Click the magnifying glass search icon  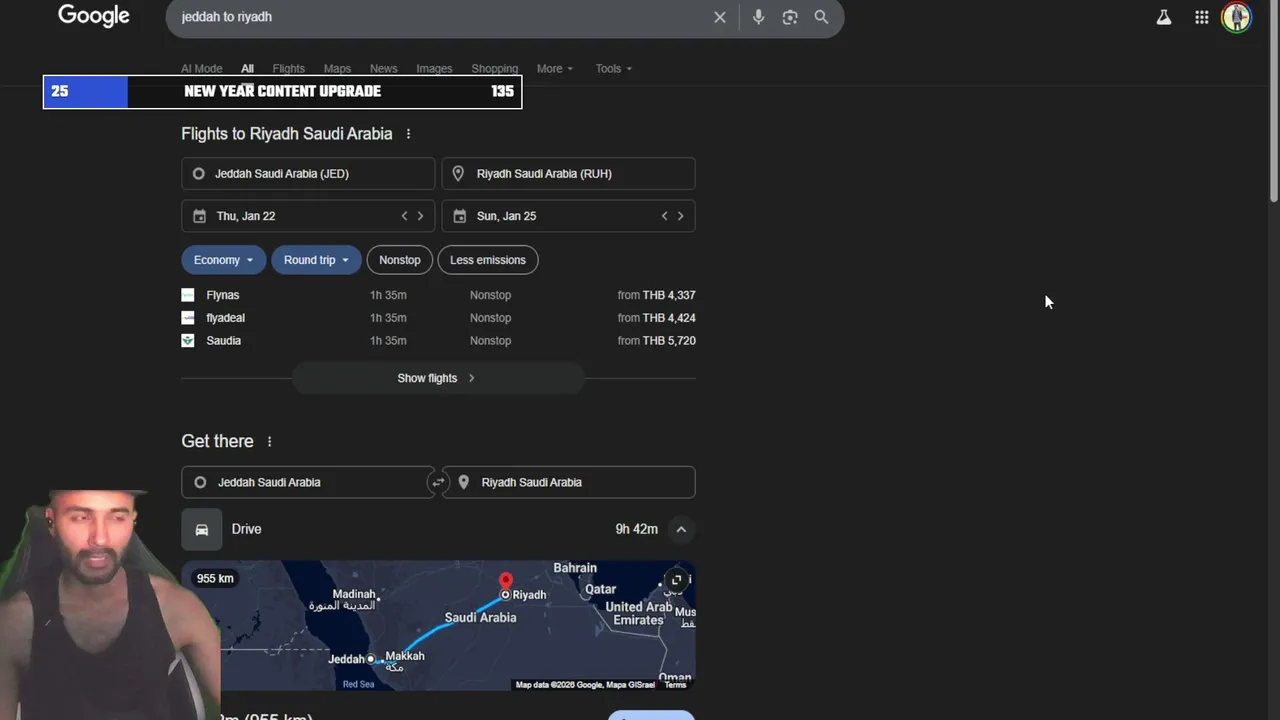coord(821,17)
